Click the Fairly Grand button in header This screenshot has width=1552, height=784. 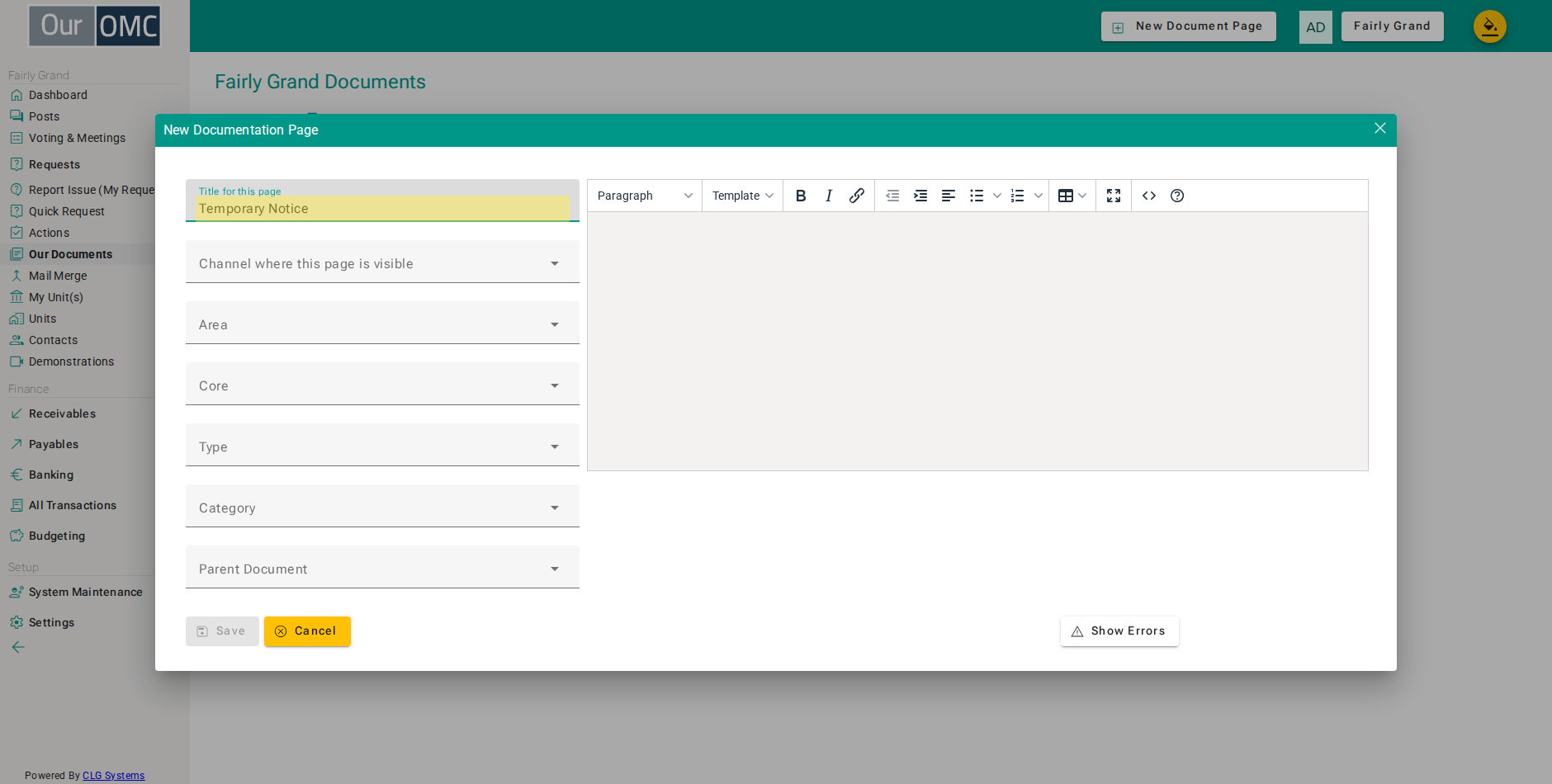[x=1392, y=26]
